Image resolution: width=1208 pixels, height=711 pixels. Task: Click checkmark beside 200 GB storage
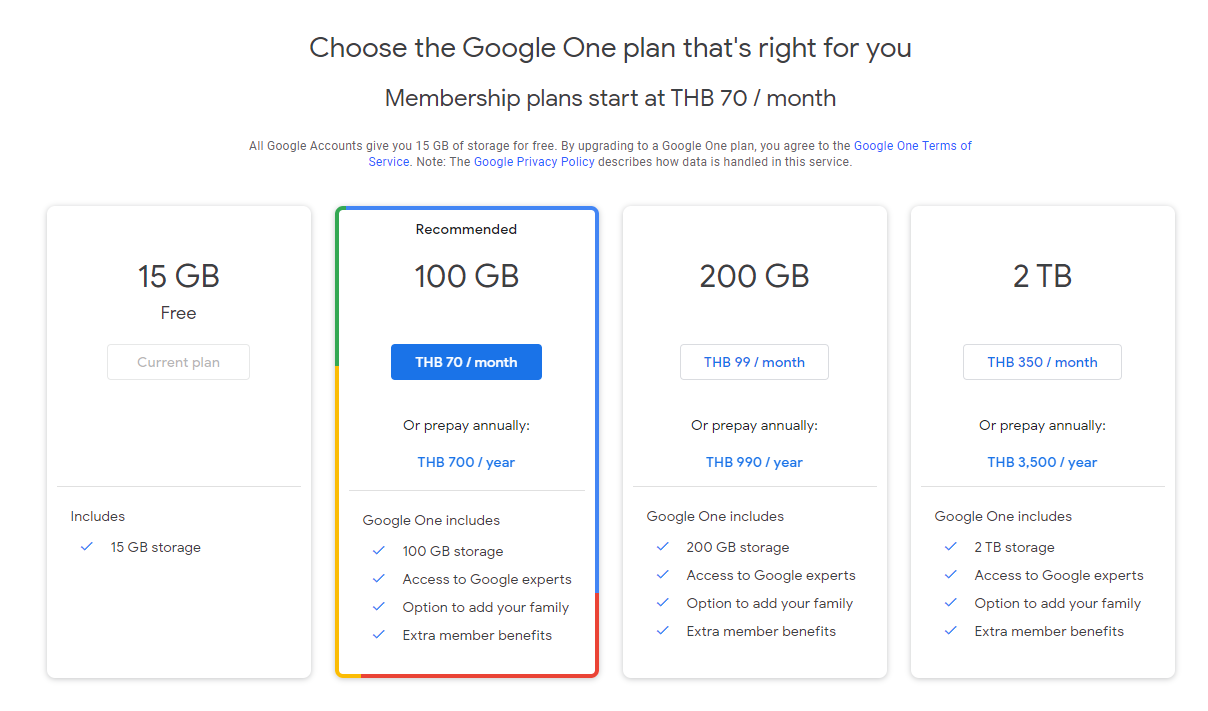[663, 547]
